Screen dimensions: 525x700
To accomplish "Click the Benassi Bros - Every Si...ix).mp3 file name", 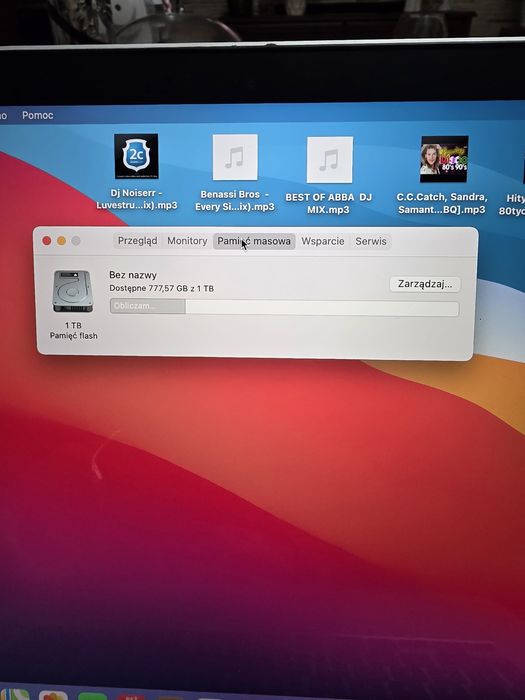I will click(235, 200).
